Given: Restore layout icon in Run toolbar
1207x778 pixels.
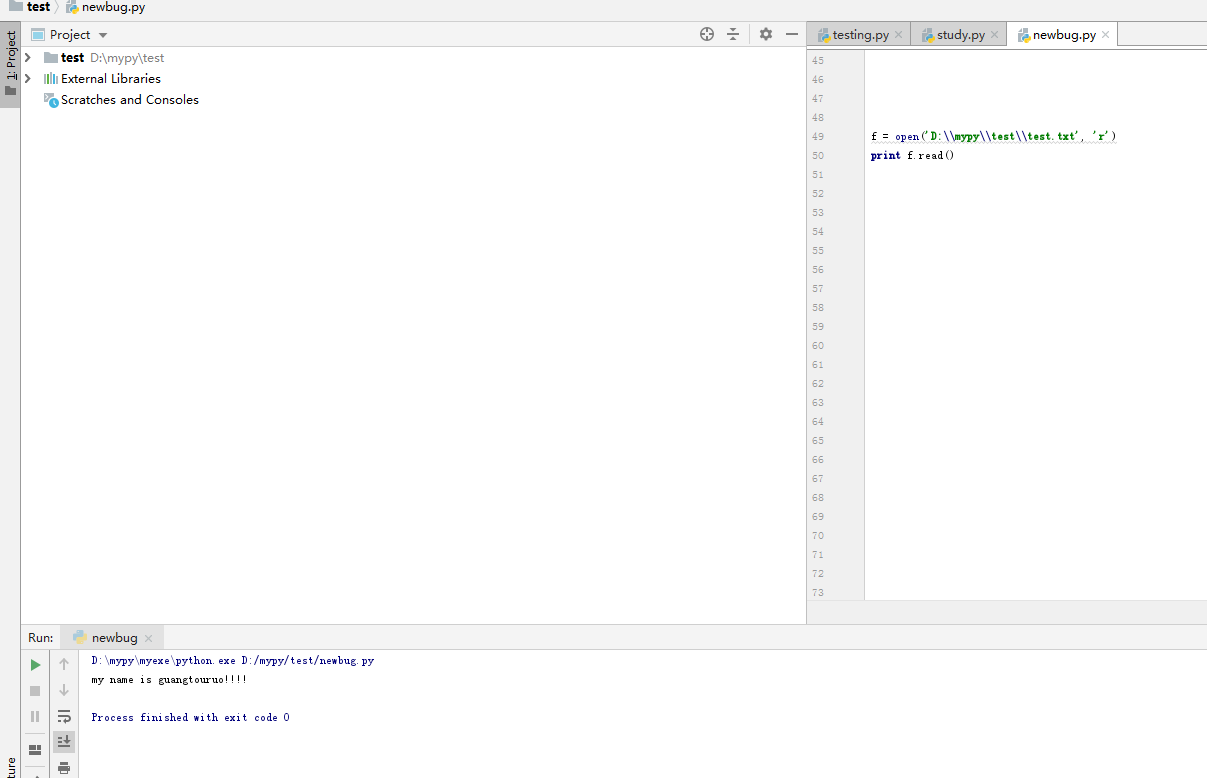Looking at the screenshot, I should 35,749.
